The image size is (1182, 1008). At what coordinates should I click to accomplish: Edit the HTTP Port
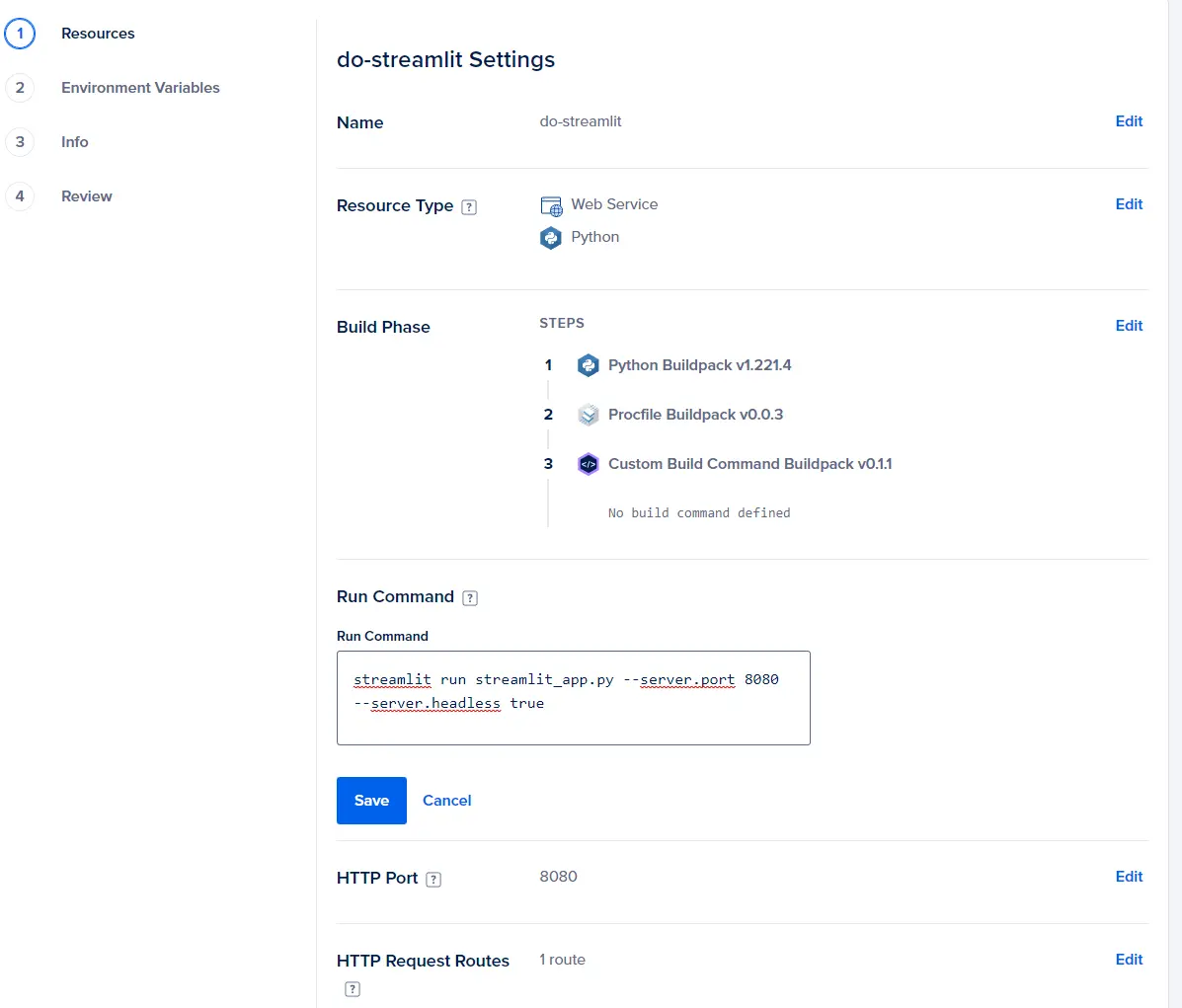(1129, 877)
